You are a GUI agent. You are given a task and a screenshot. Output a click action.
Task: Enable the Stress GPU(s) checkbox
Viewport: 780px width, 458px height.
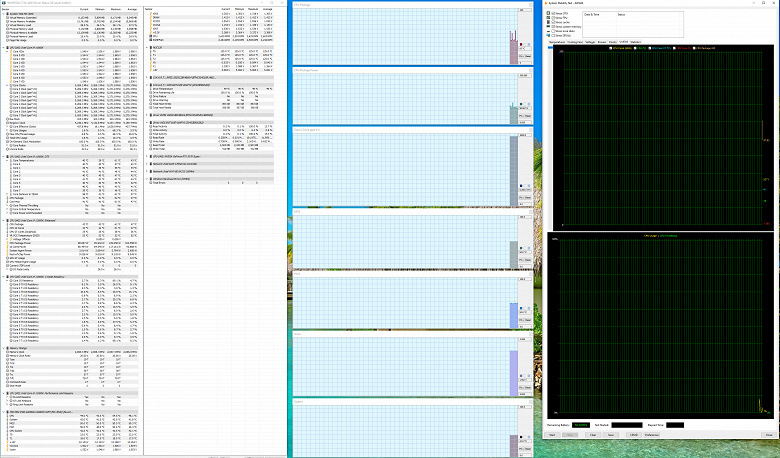(553, 36)
